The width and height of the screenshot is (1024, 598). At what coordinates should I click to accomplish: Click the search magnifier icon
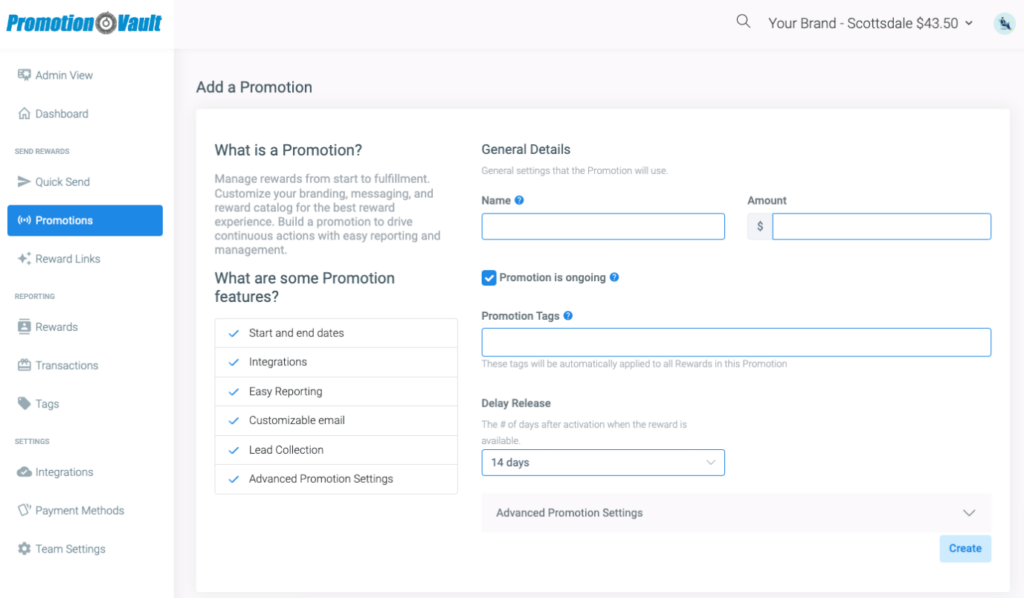(x=743, y=21)
